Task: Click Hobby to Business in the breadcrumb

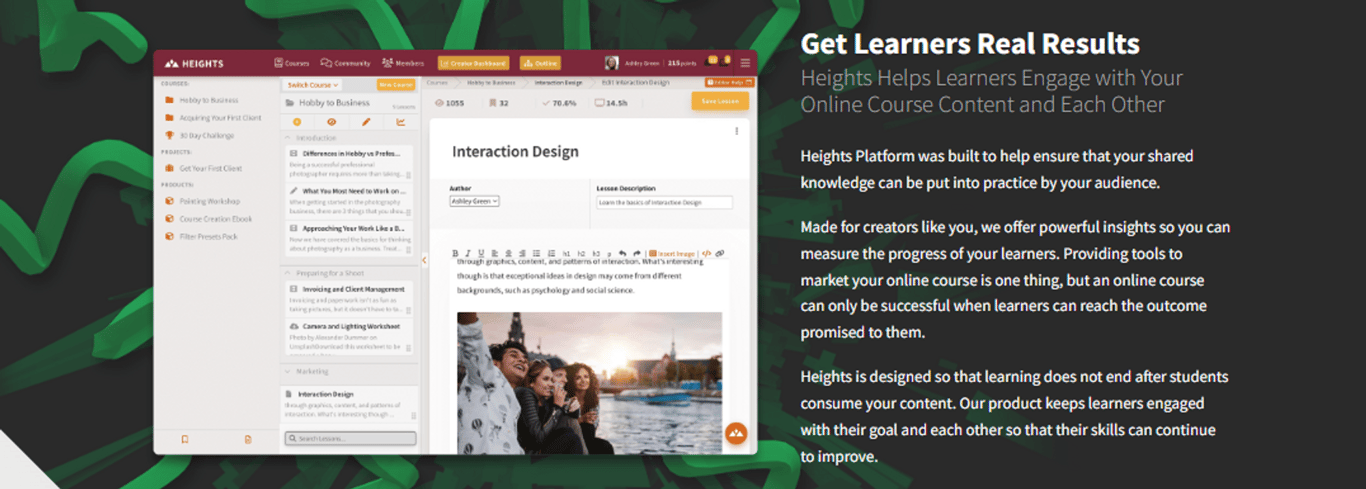Action: 491,82
